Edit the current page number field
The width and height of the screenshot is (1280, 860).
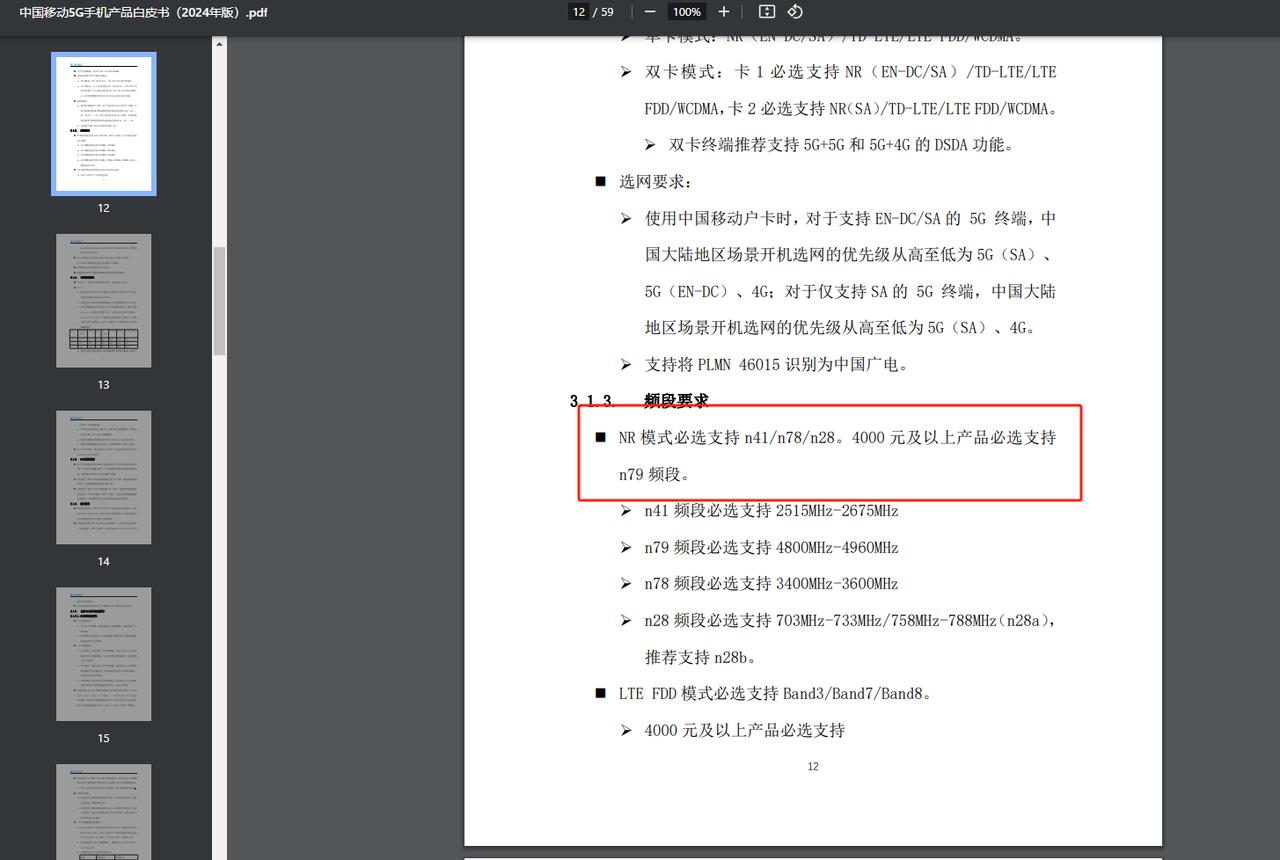[x=578, y=12]
